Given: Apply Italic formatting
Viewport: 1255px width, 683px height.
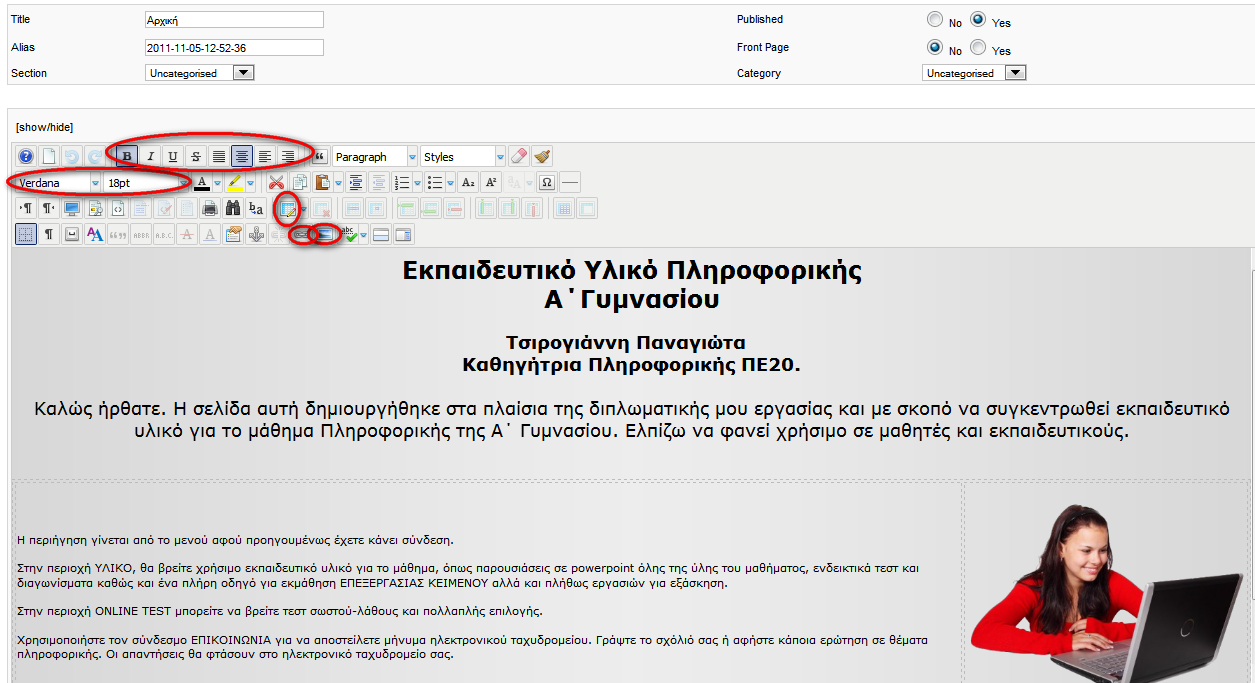Looking at the screenshot, I should point(151,157).
